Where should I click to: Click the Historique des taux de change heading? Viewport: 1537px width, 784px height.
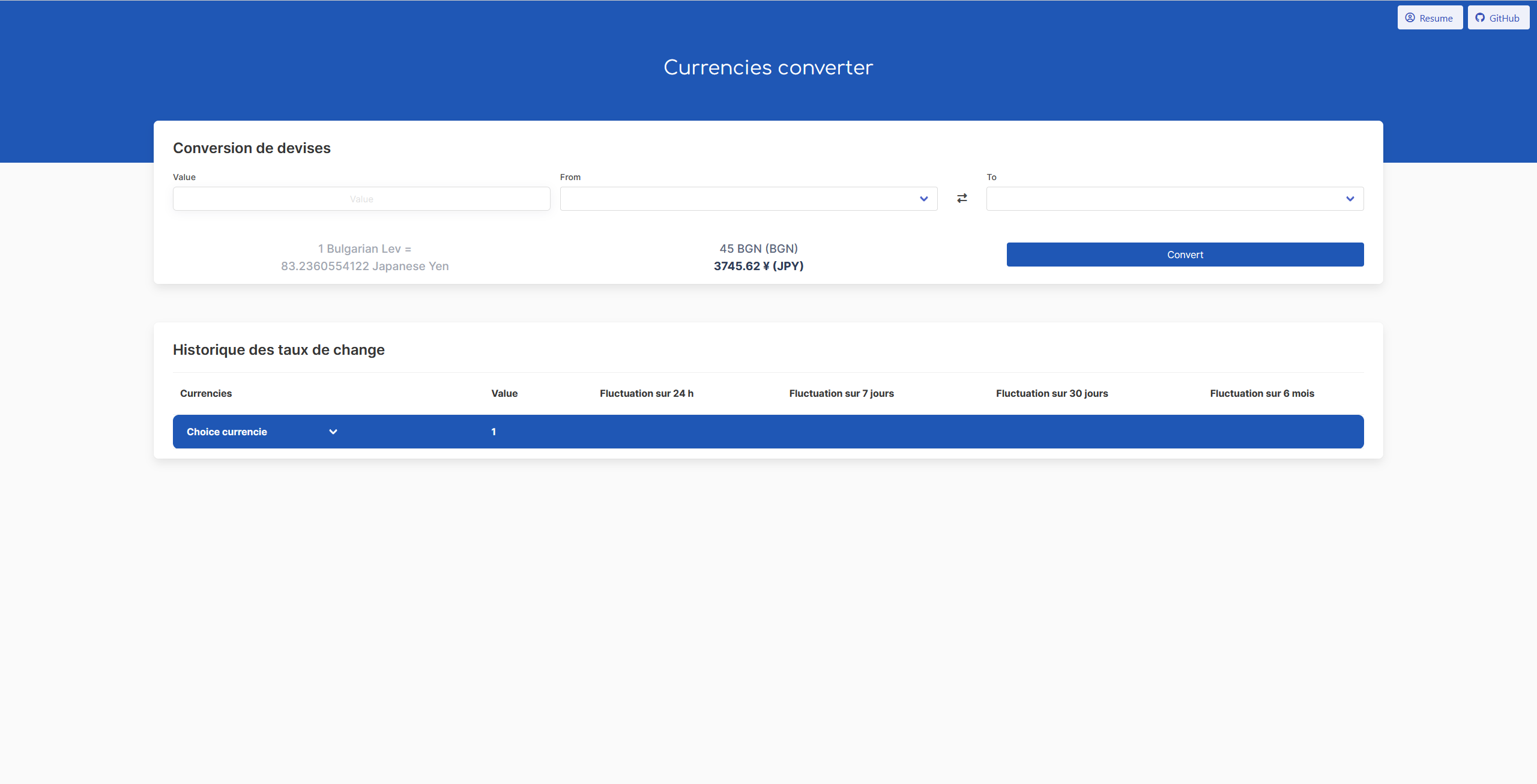(x=279, y=349)
